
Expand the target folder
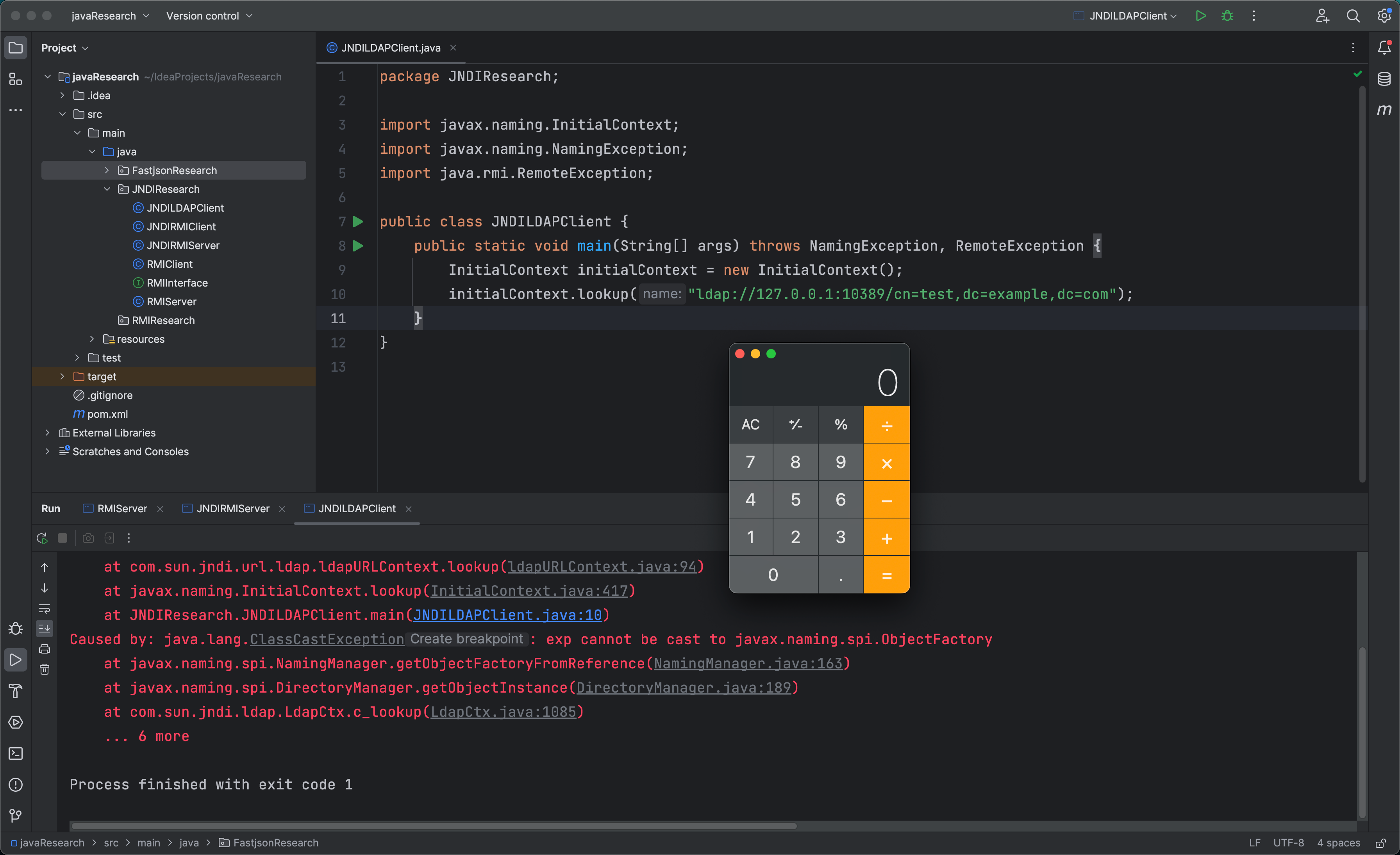coord(62,376)
